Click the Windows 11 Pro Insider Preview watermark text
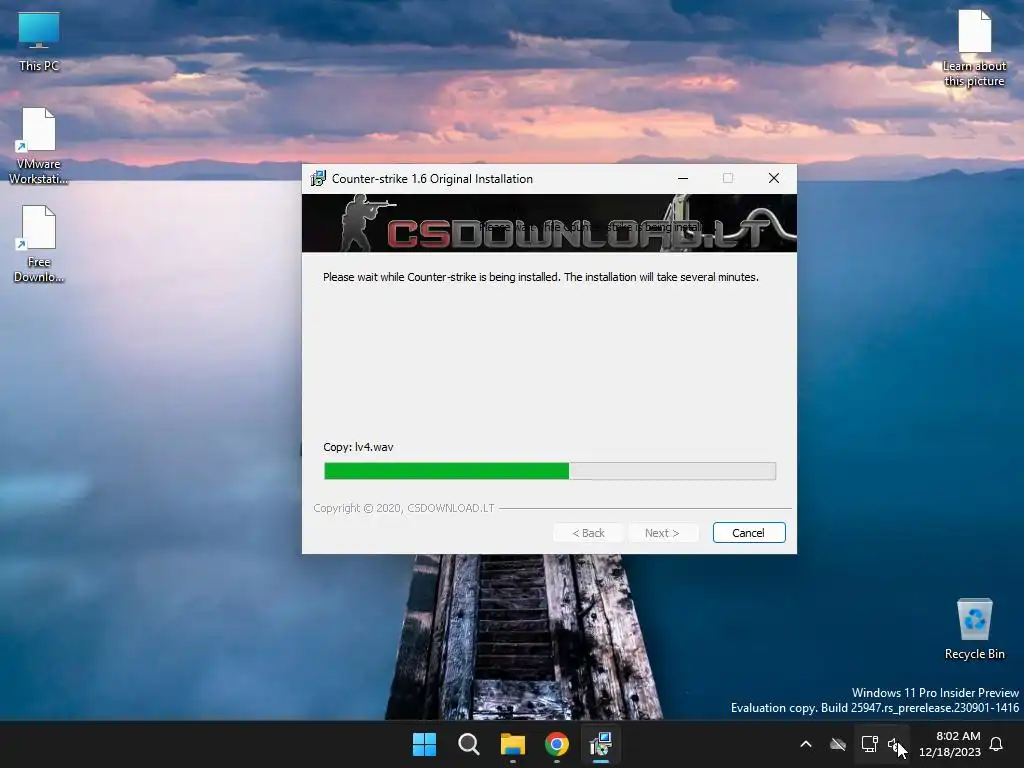Screen dimensions: 1024x768 coord(935,693)
